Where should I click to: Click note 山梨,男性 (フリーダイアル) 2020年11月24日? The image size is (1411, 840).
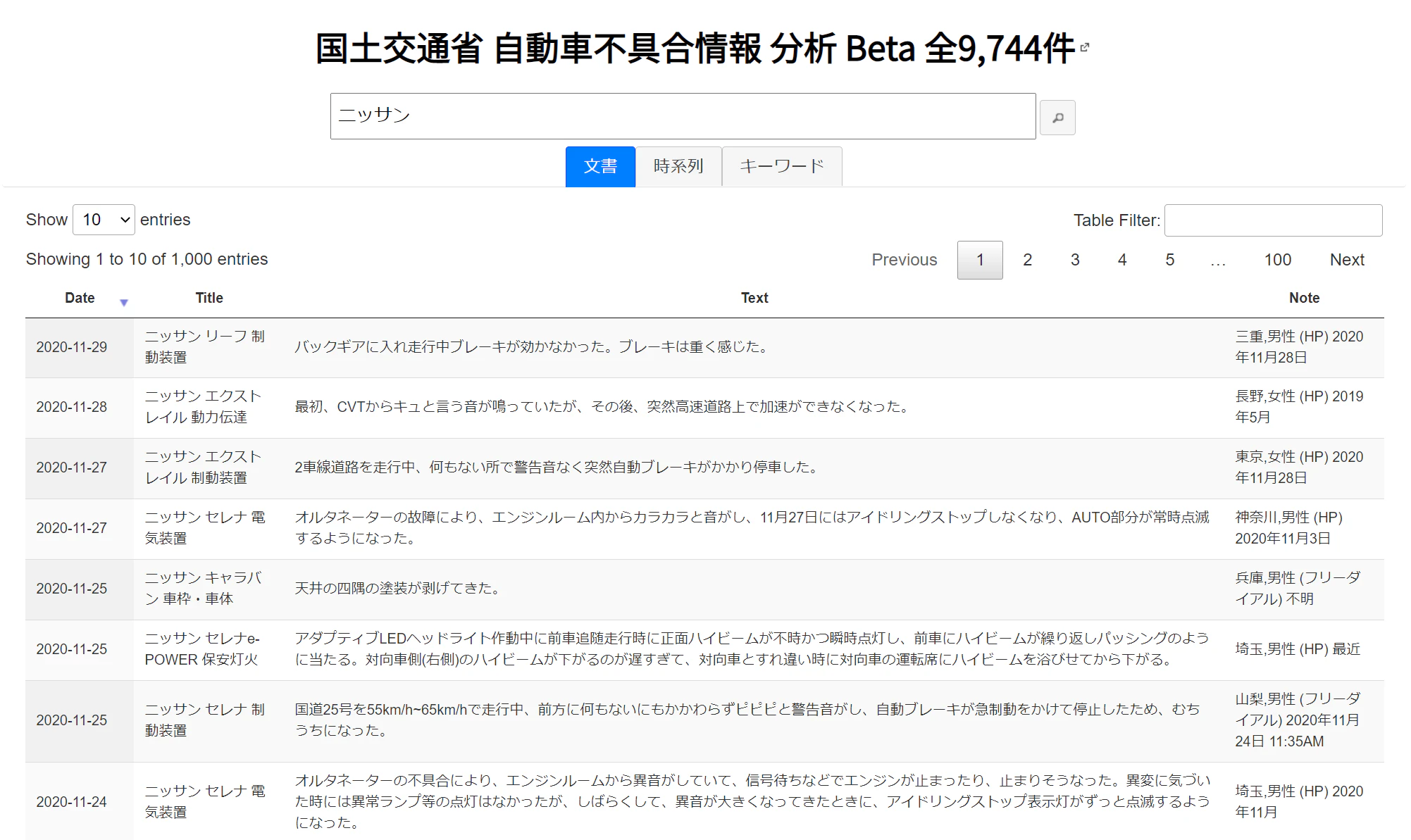pos(1298,720)
